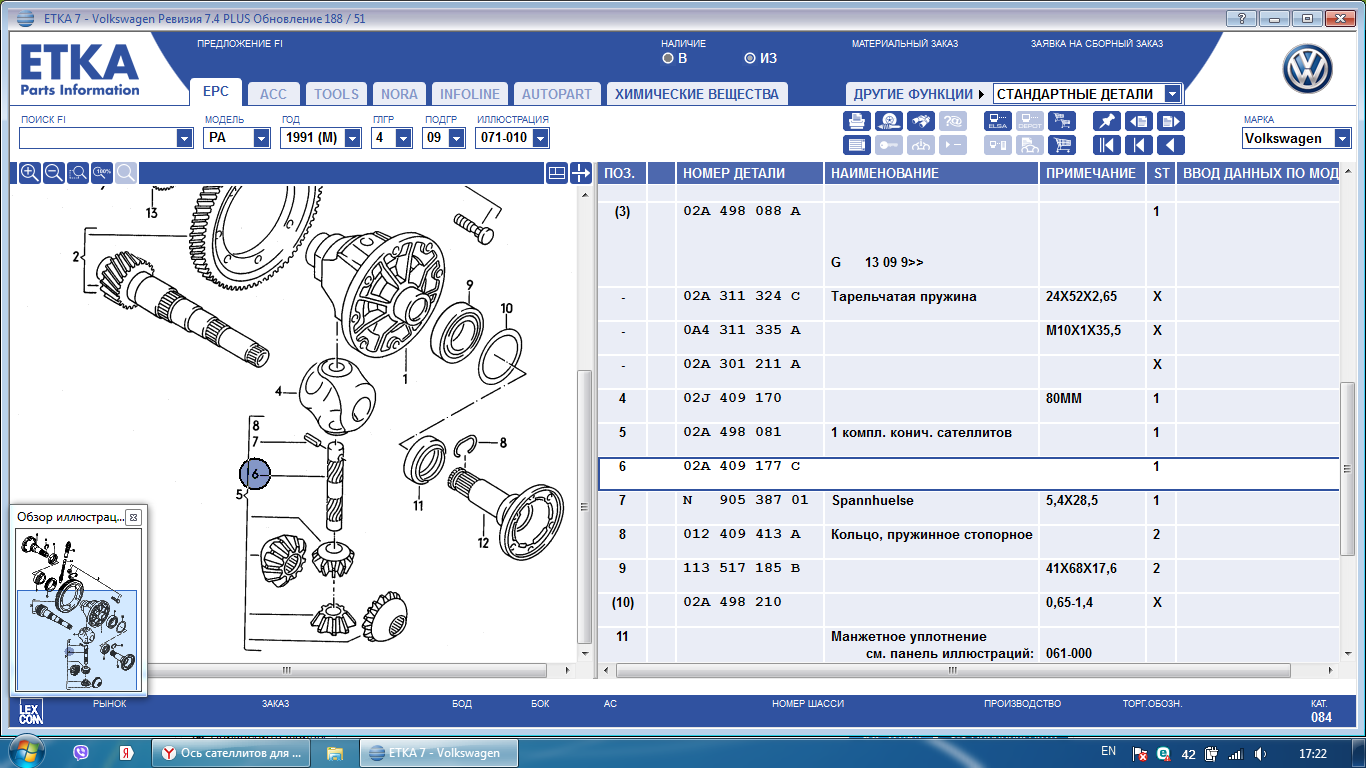1366x768 pixels.
Task: Open the МАРКА dropdown showing Volkswagen
Action: click(x=1341, y=139)
